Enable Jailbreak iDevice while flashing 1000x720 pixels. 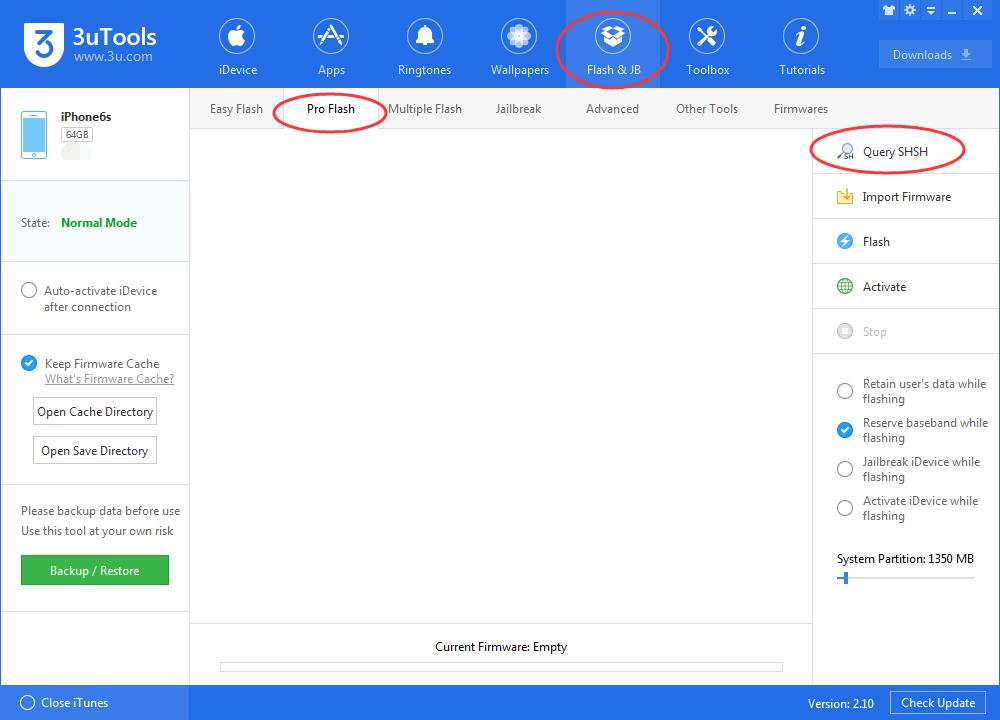click(844, 469)
